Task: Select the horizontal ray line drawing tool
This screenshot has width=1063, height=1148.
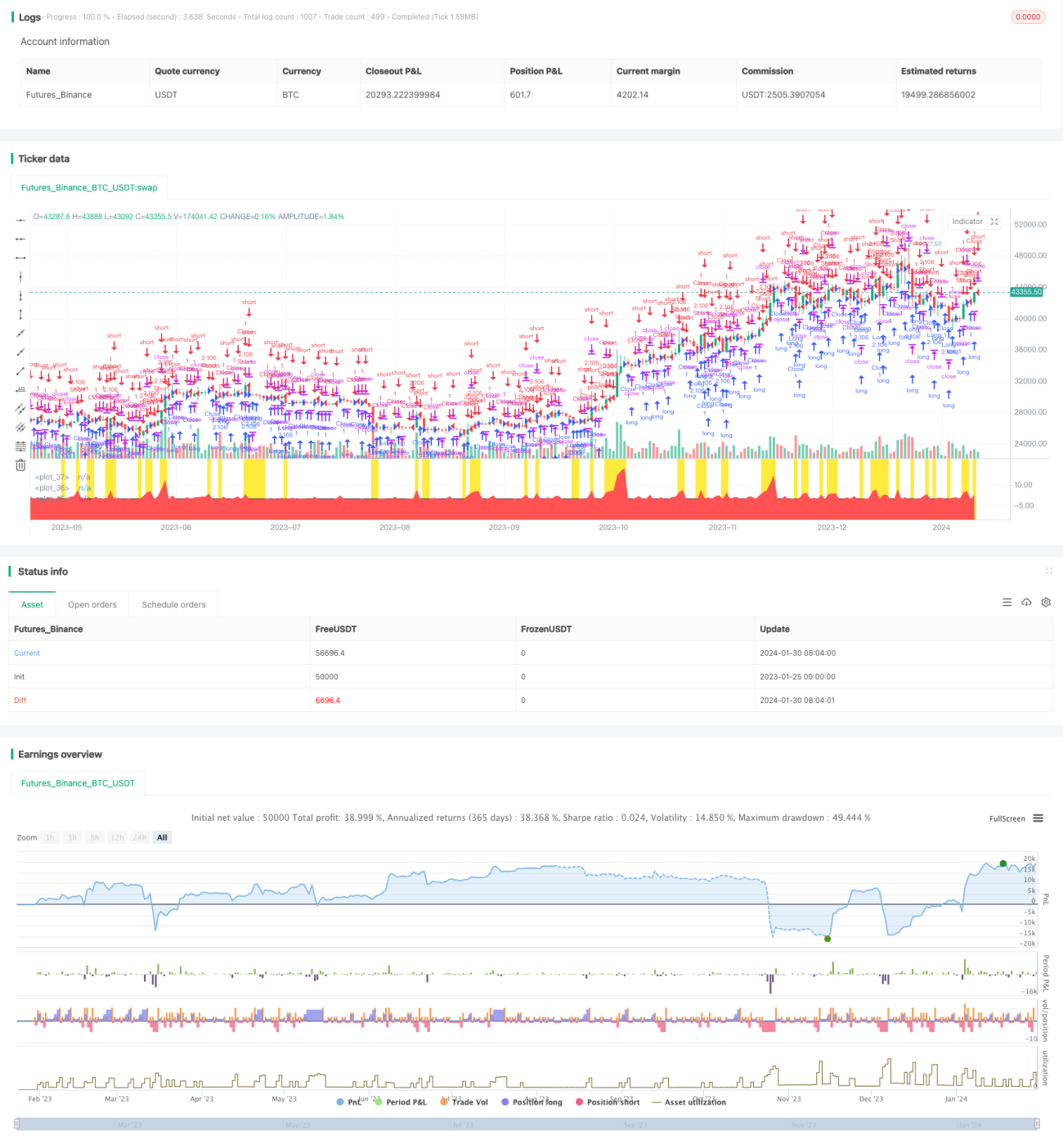Action: (x=20, y=239)
